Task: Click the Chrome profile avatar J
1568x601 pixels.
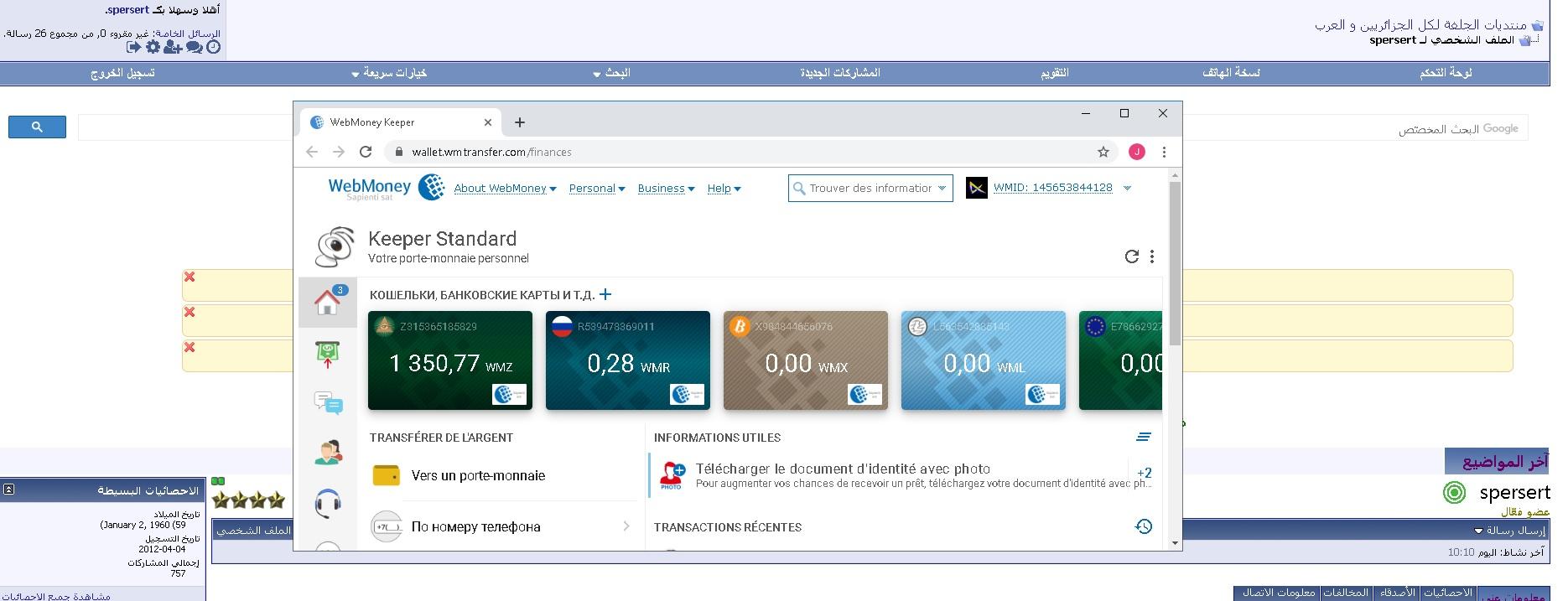Action: 1137,152
